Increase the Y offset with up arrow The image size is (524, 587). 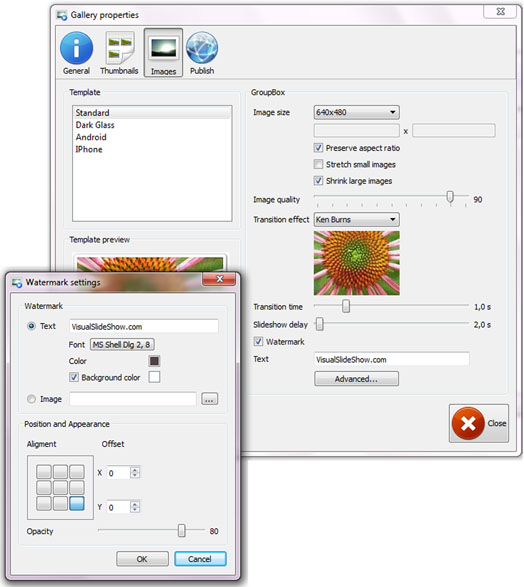pos(135,504)
